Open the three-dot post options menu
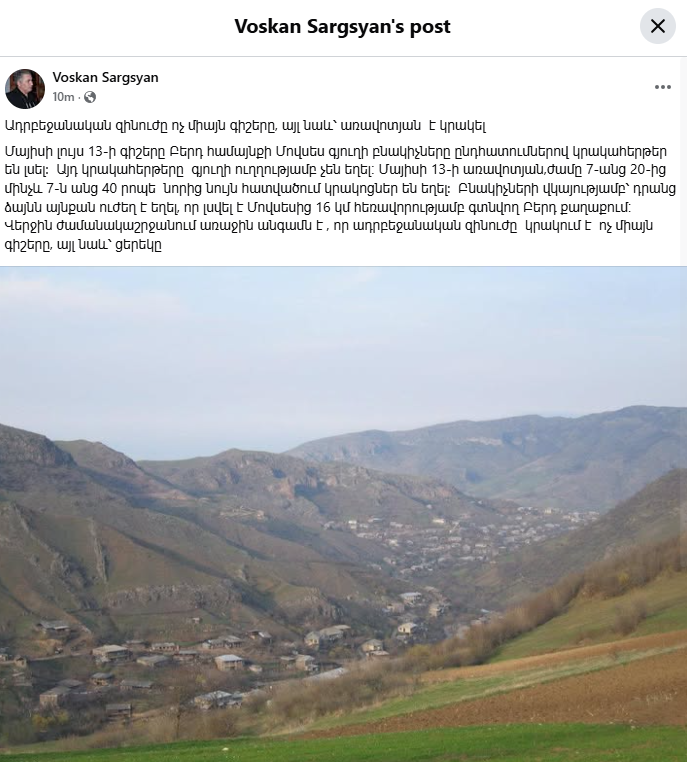The image size is (687, 762). (x=662, y=87)
